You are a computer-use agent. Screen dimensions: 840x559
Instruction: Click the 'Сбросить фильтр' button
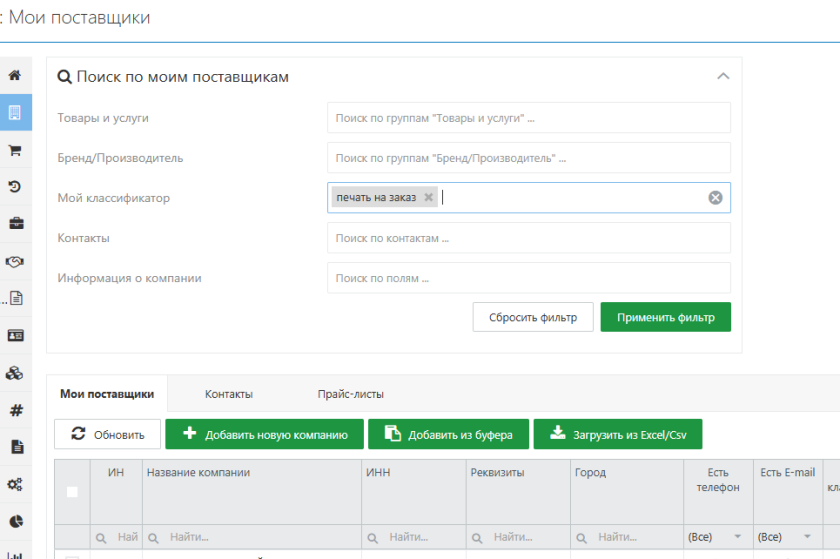point(532,317)
